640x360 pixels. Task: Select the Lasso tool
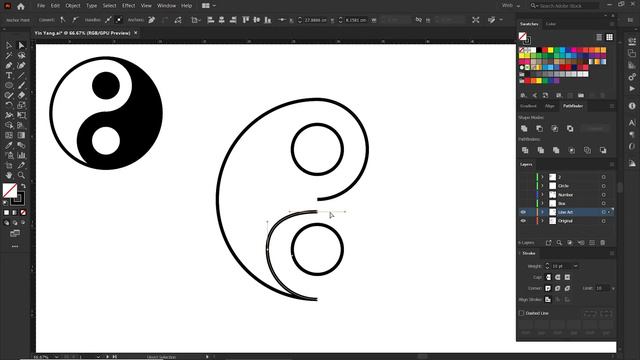click(x=21, y=56)
